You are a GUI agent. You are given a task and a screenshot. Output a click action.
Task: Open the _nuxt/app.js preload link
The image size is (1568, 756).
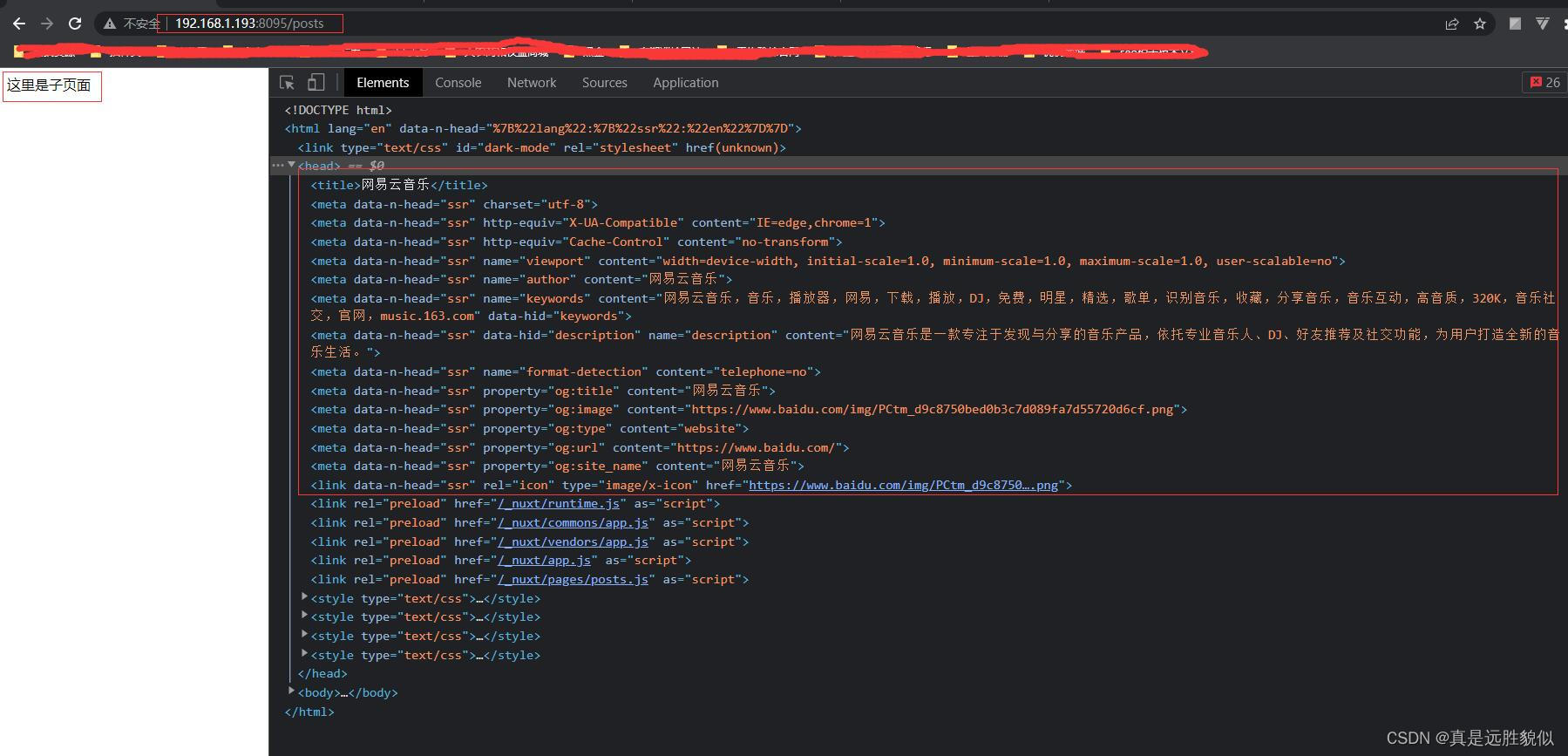click(544, 560)
